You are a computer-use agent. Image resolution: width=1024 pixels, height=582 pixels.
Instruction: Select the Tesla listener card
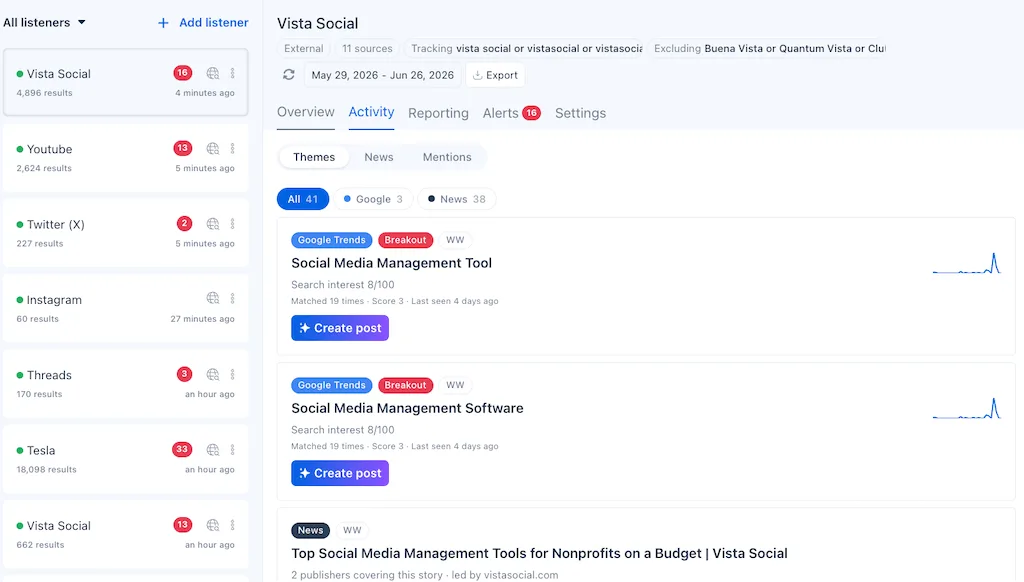coord(125,459)
